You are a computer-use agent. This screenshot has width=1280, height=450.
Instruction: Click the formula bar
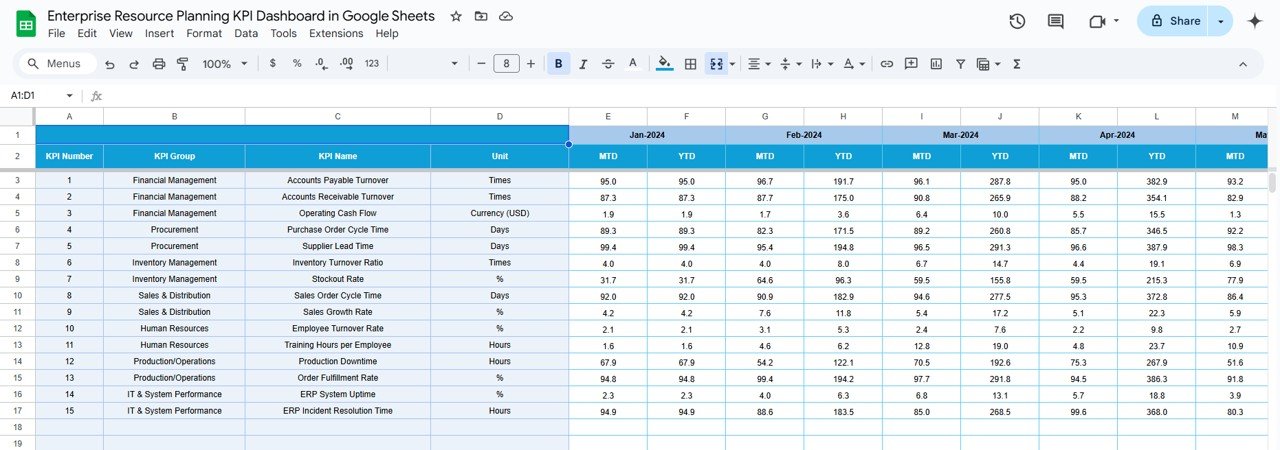[x=690, y=95]
